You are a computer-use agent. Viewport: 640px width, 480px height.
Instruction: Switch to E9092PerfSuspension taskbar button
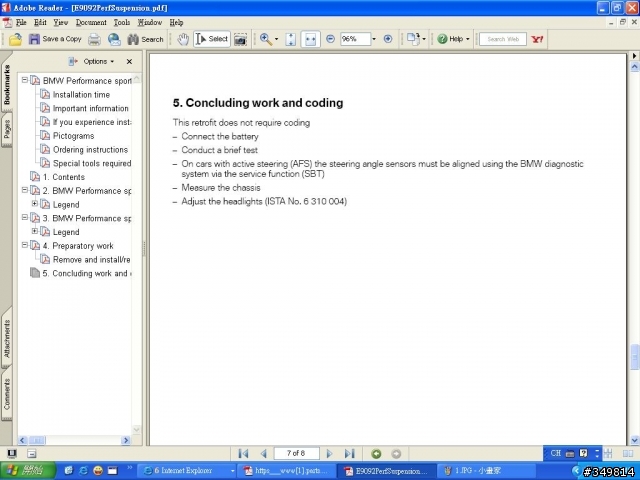click(x=386, y=471)
